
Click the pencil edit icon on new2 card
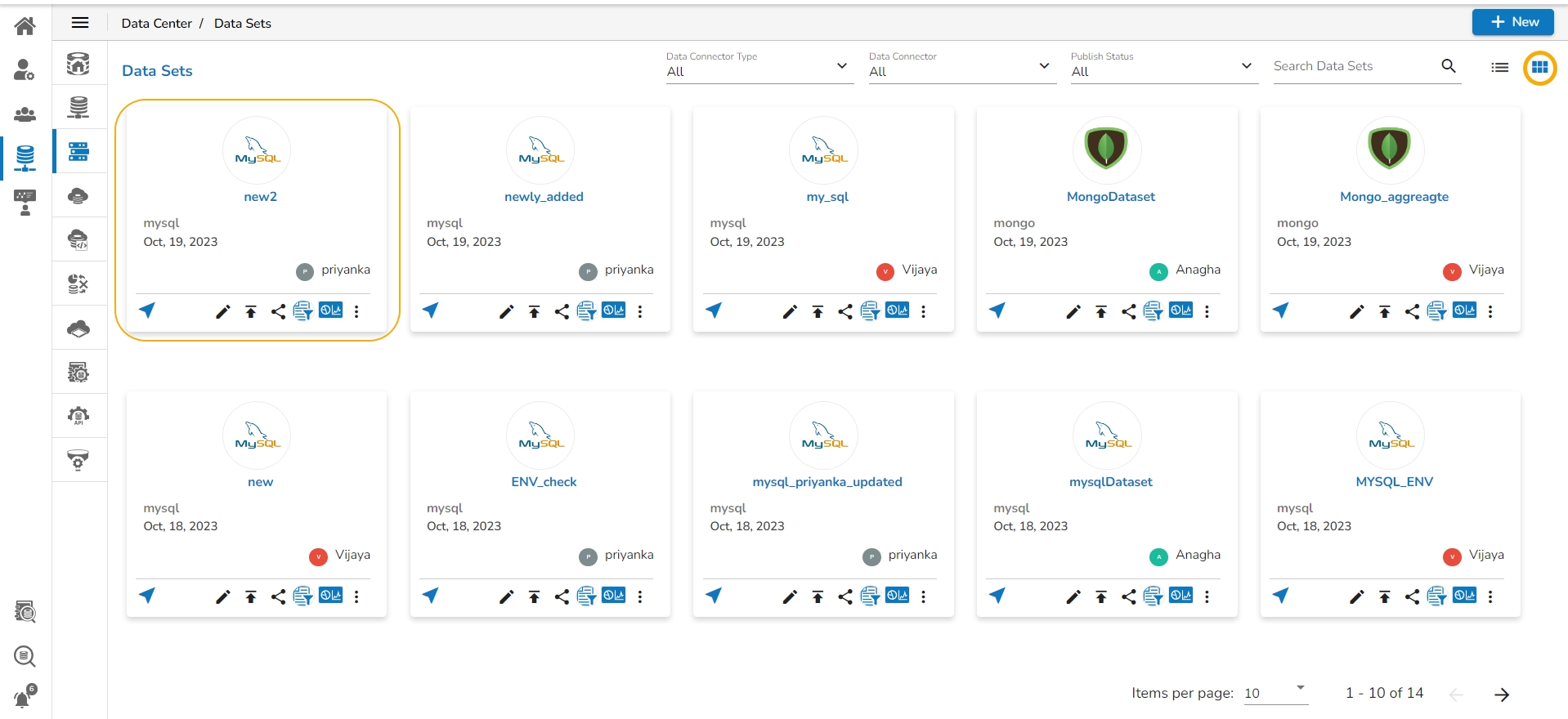[x=222, y=311]
